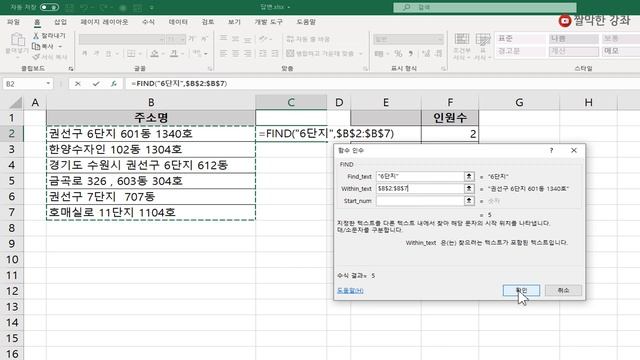Expand number format group dialog launcher

(x=444, y=69)
